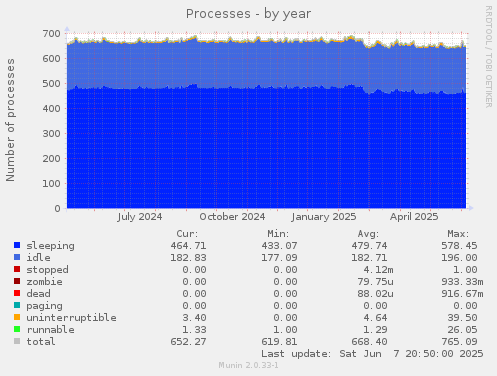This screenshot has width=497, height=376.
Task: Click uninterruptible average value 4.64
Action: click(x=375, y=318)
